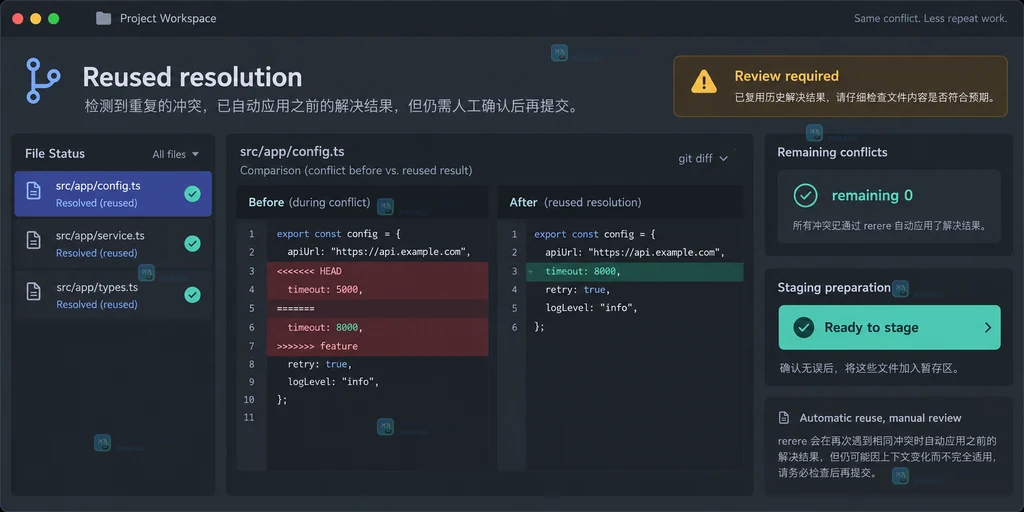Click the Before (during conflict) pane header
This screenshot has height=512, width=1024.
tap(362, 202)
